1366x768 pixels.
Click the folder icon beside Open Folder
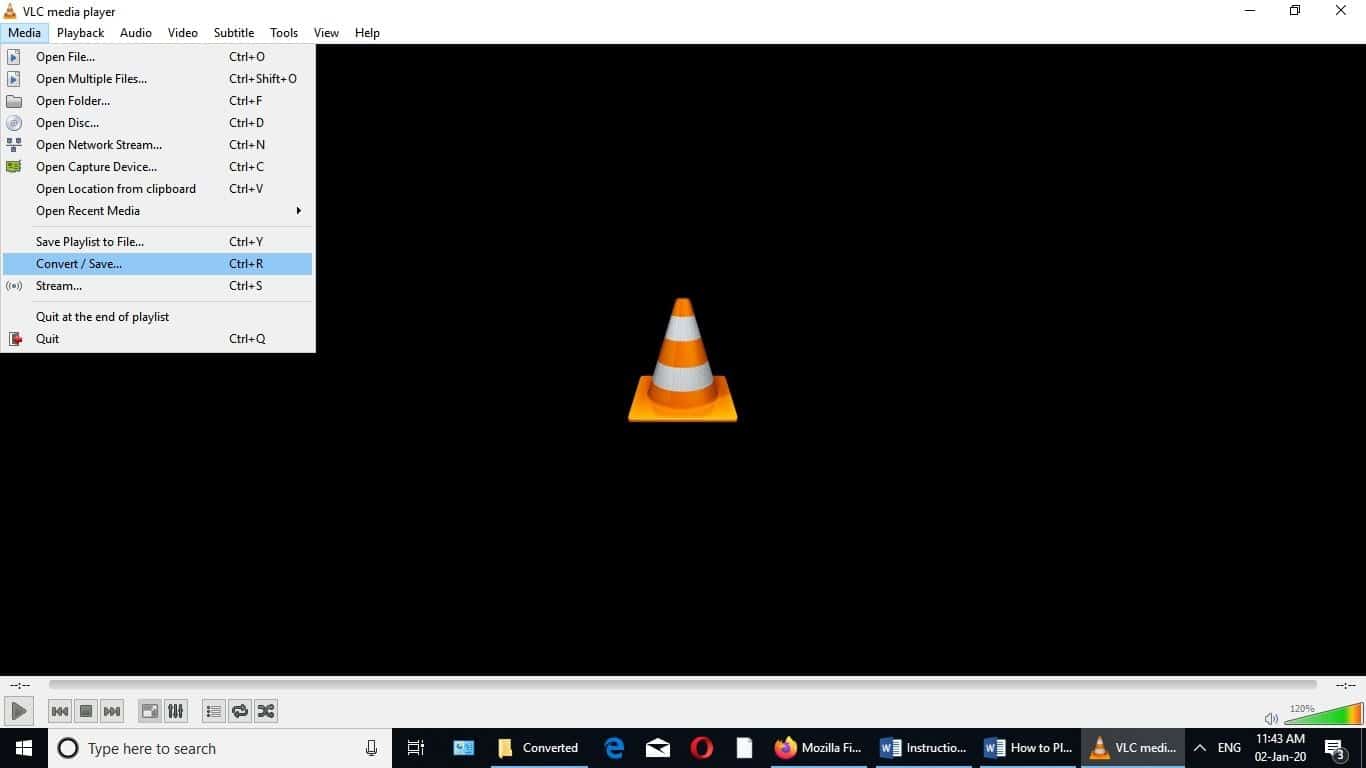coord(14,101)
